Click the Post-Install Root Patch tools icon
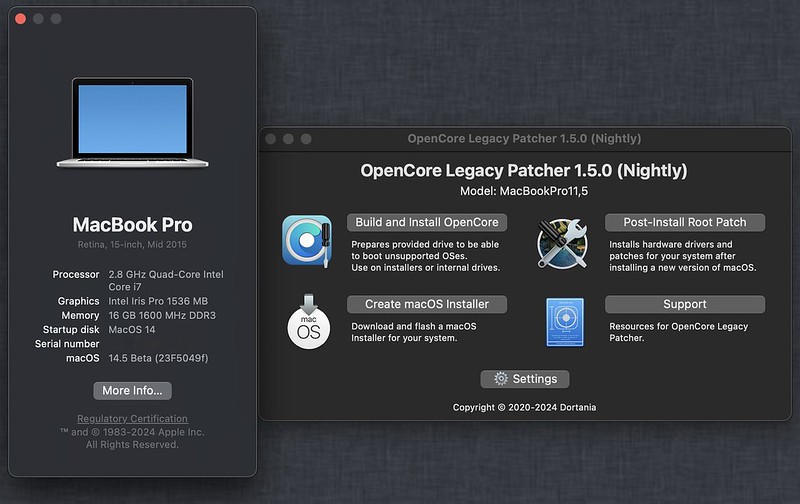Screen dimensions: 800x504 pos(562,243)
